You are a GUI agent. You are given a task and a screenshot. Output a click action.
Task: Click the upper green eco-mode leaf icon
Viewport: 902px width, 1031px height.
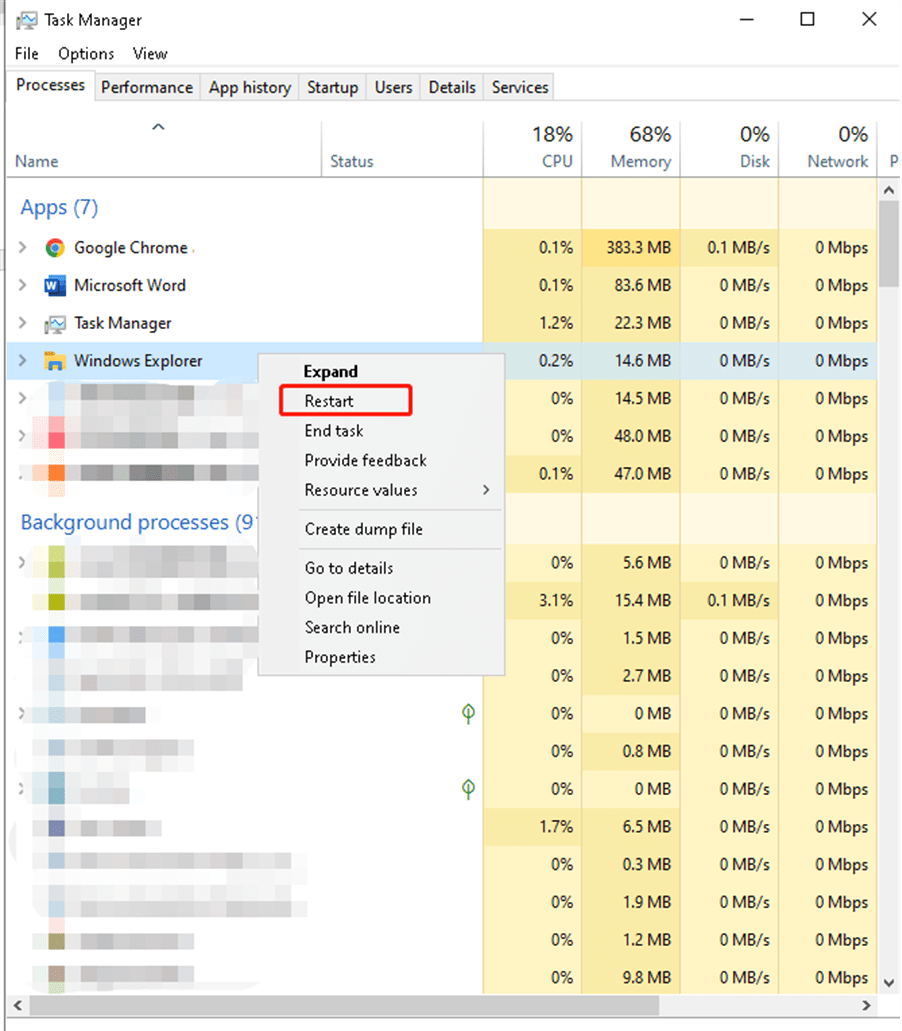tap(468, 713)
